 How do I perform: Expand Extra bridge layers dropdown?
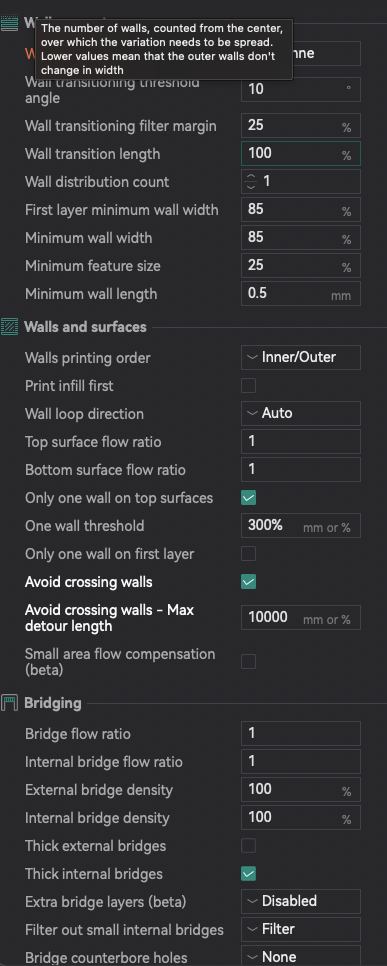pos(301,901)
